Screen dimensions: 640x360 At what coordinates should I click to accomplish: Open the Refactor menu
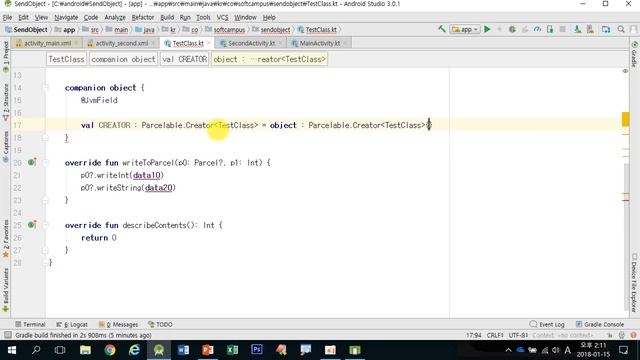(142, 18)
